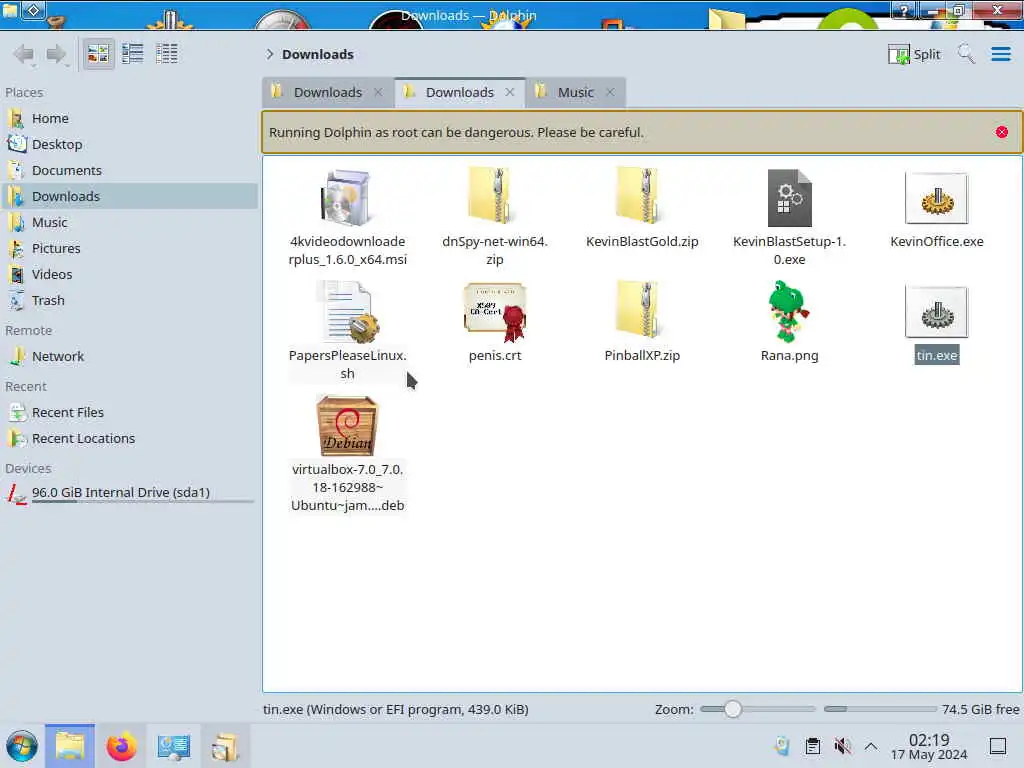Open the search magnifier tool

(966, 54)
